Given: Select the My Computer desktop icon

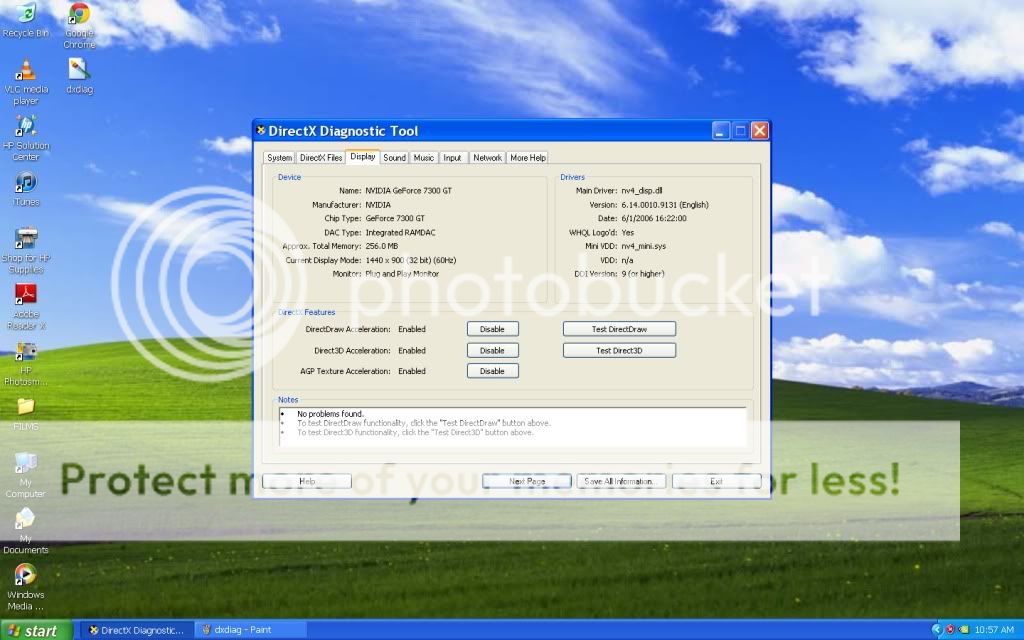Looking at the screenshot, I should 25,475.
